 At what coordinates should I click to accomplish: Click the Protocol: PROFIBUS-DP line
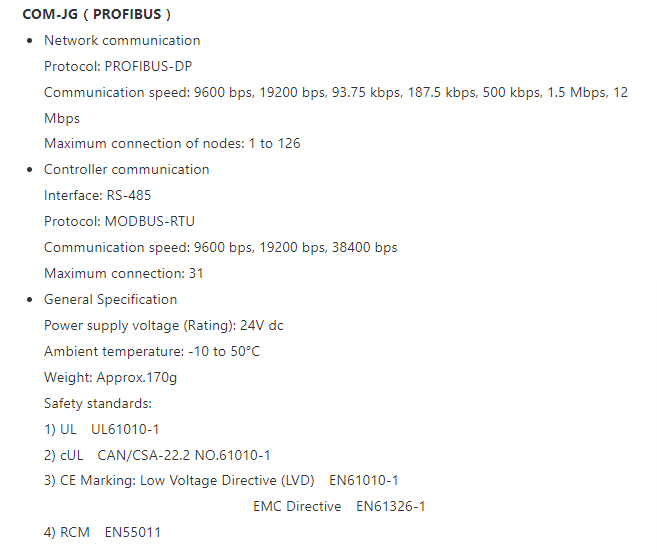118,66
